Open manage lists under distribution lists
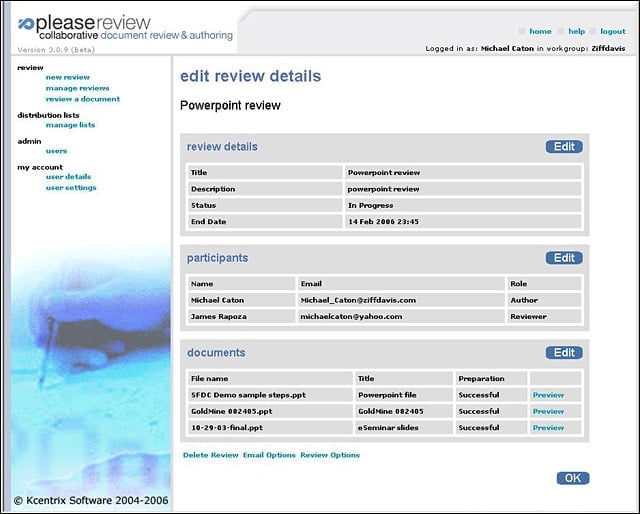 [70, 125]
